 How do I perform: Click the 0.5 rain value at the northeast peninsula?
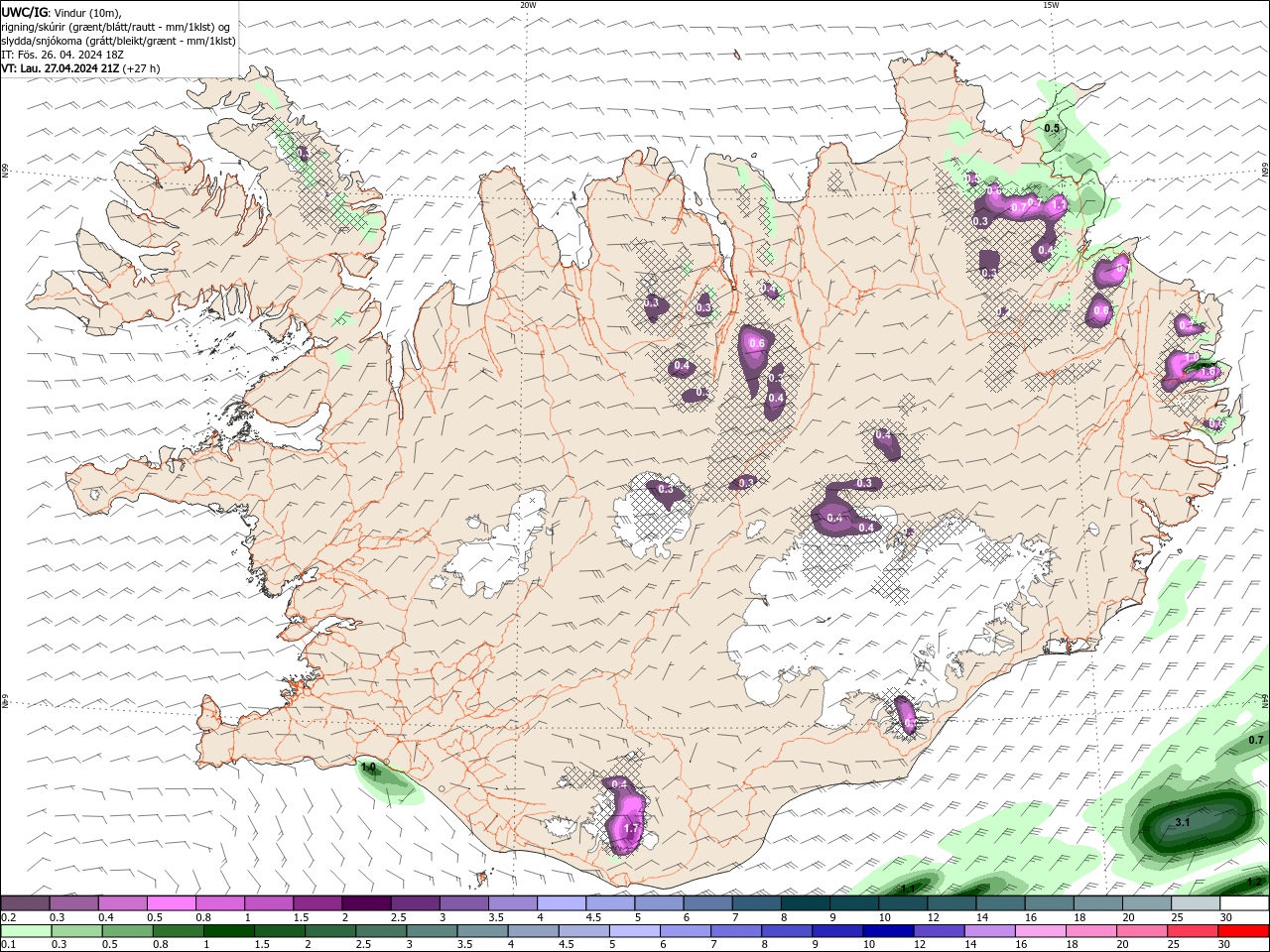1053,129
